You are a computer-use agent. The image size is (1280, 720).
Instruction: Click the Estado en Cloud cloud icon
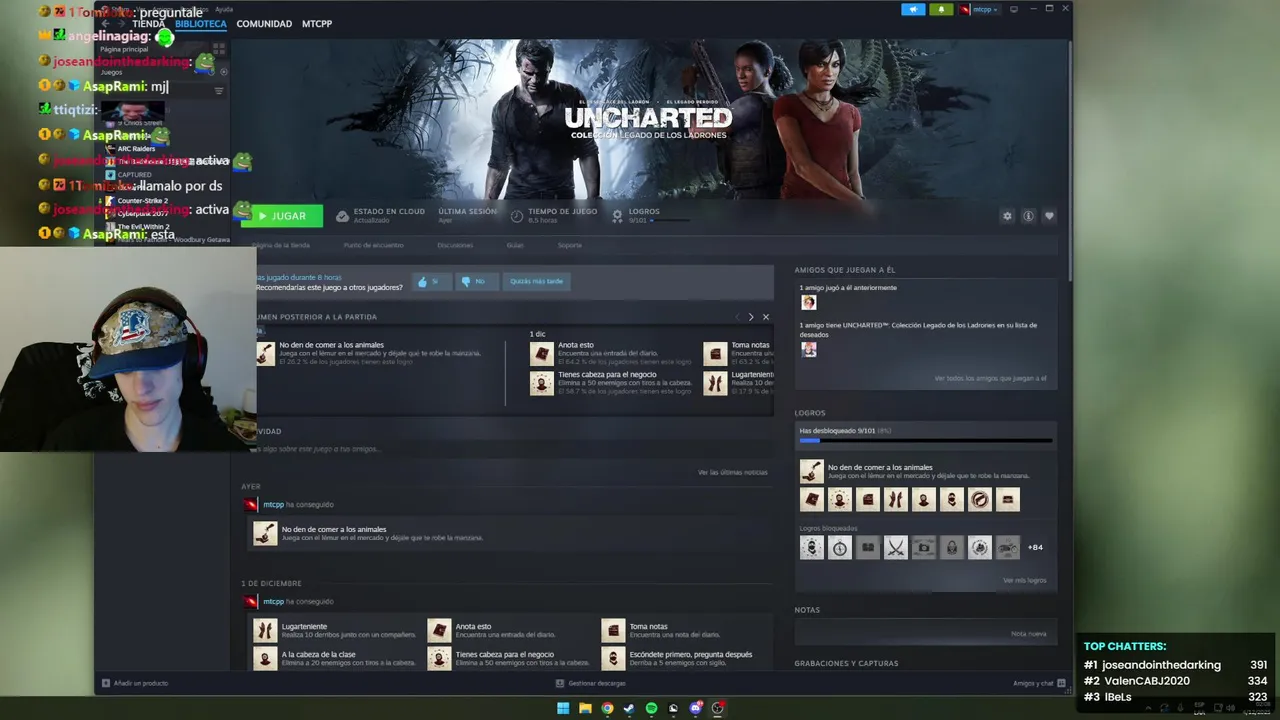click(x=342, y=216)
